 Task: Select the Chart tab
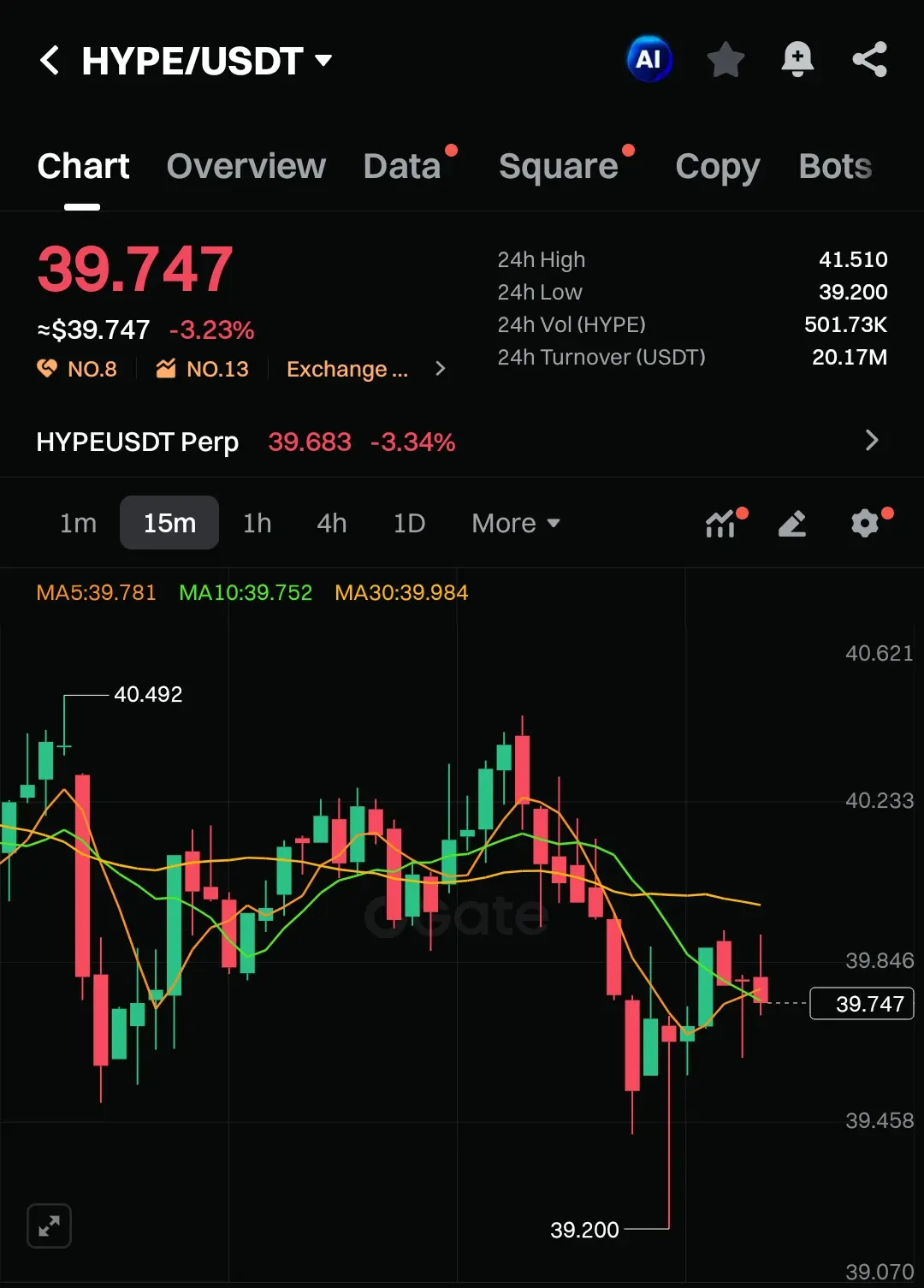(x=83, y=166)
